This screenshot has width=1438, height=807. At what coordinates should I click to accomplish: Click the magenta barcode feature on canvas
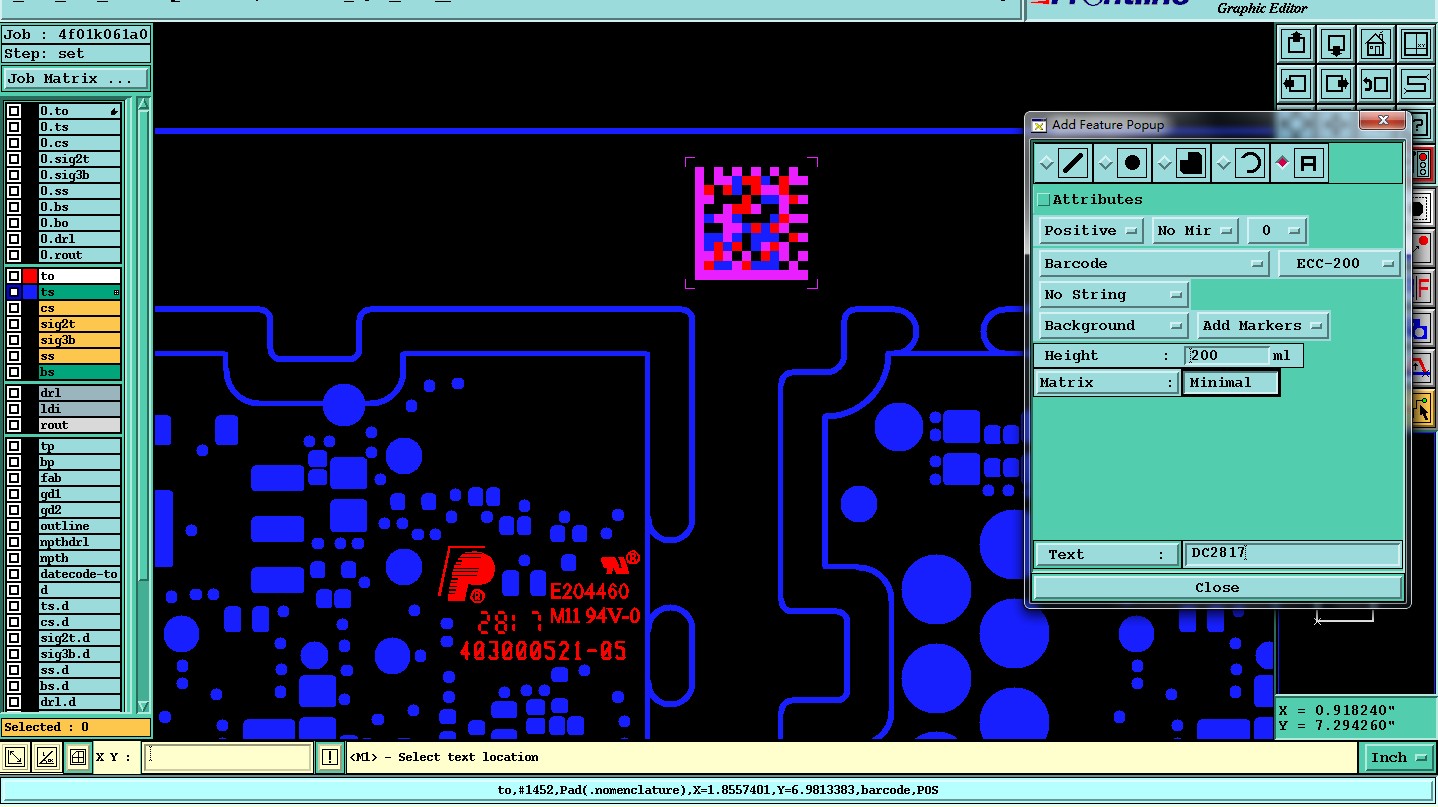(751, 223)
